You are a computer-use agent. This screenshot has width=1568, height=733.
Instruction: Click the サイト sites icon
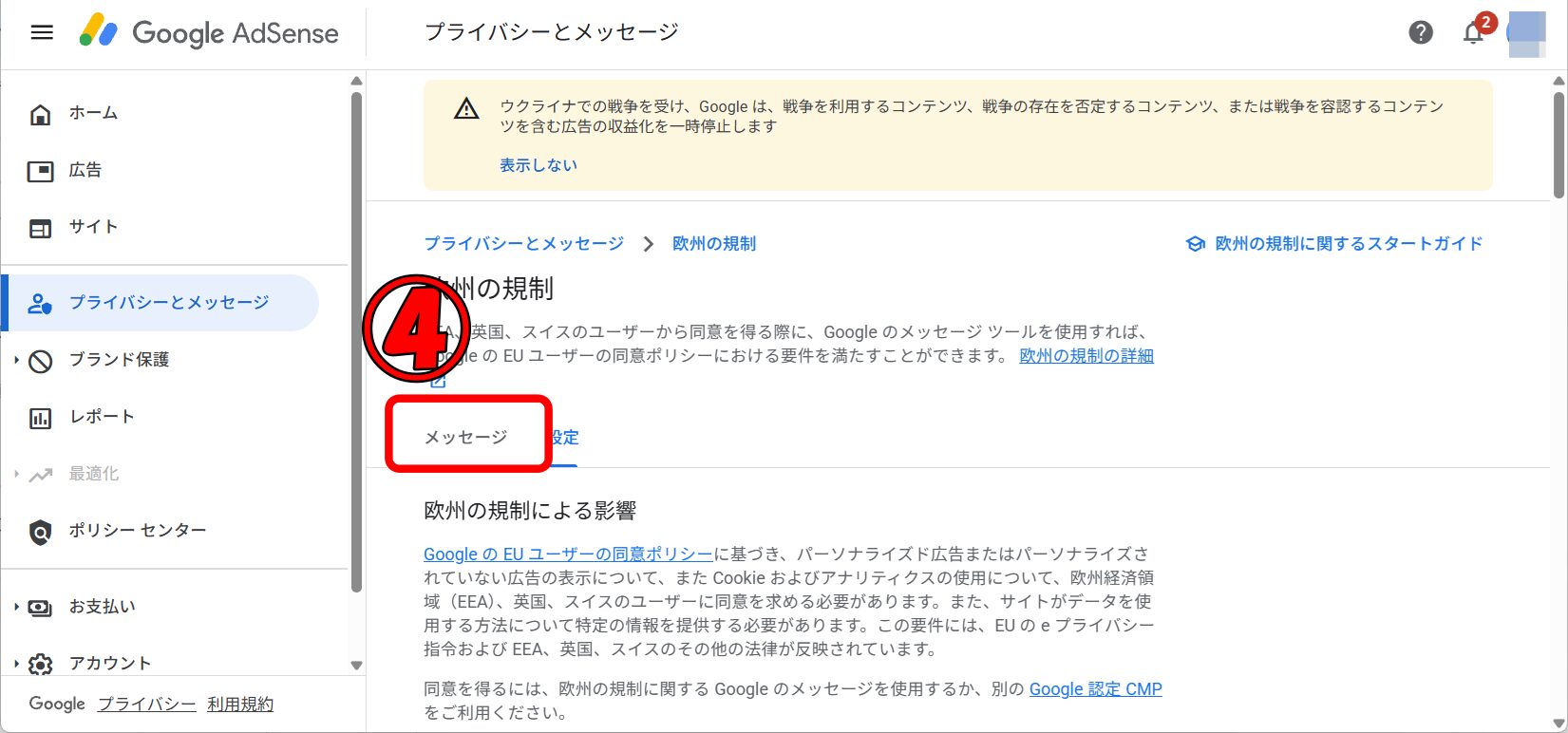(40, 229)
